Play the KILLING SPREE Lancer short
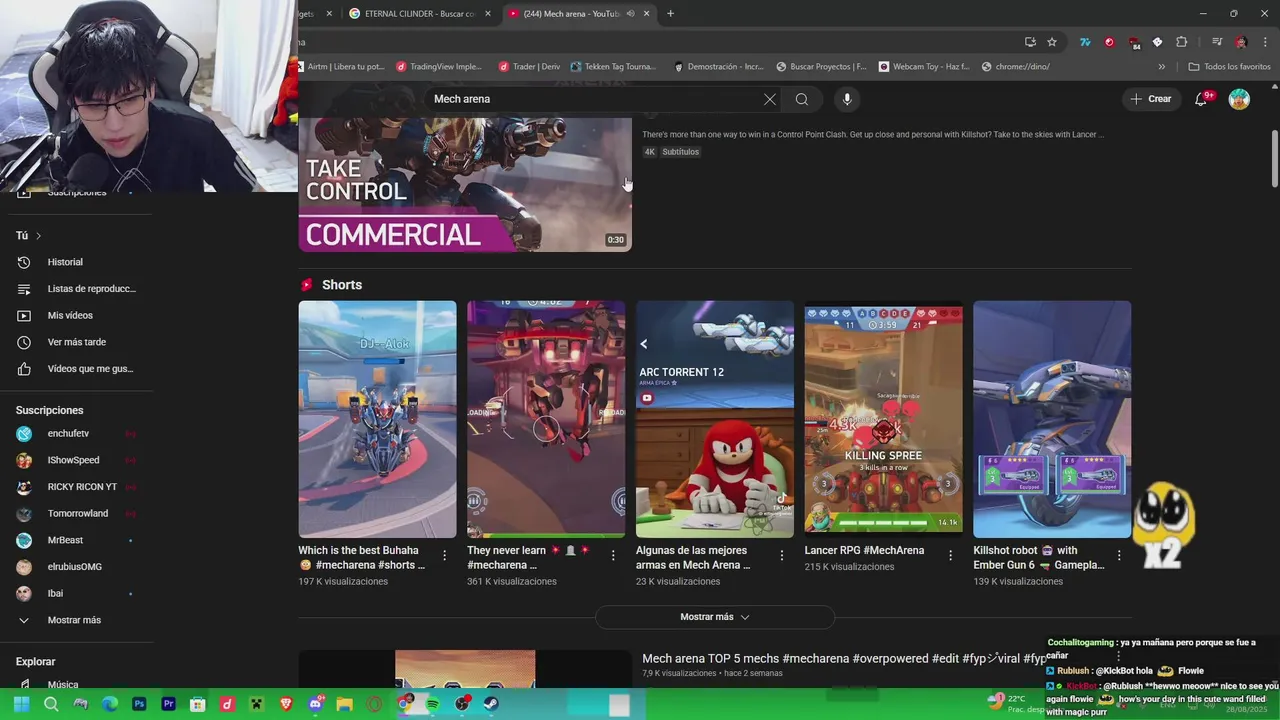The image size is (1280, 720). (884, 419)
